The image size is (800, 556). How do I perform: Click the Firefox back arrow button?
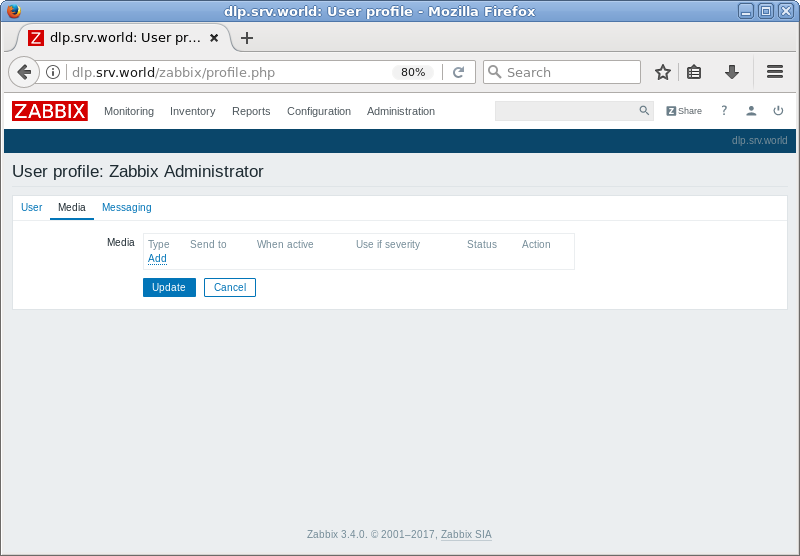point(24,72)
